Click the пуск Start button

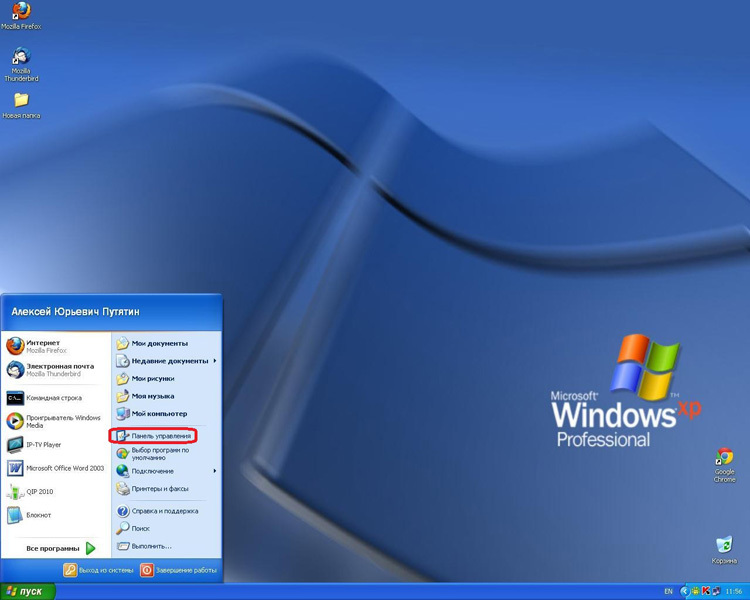coord(27,591)
